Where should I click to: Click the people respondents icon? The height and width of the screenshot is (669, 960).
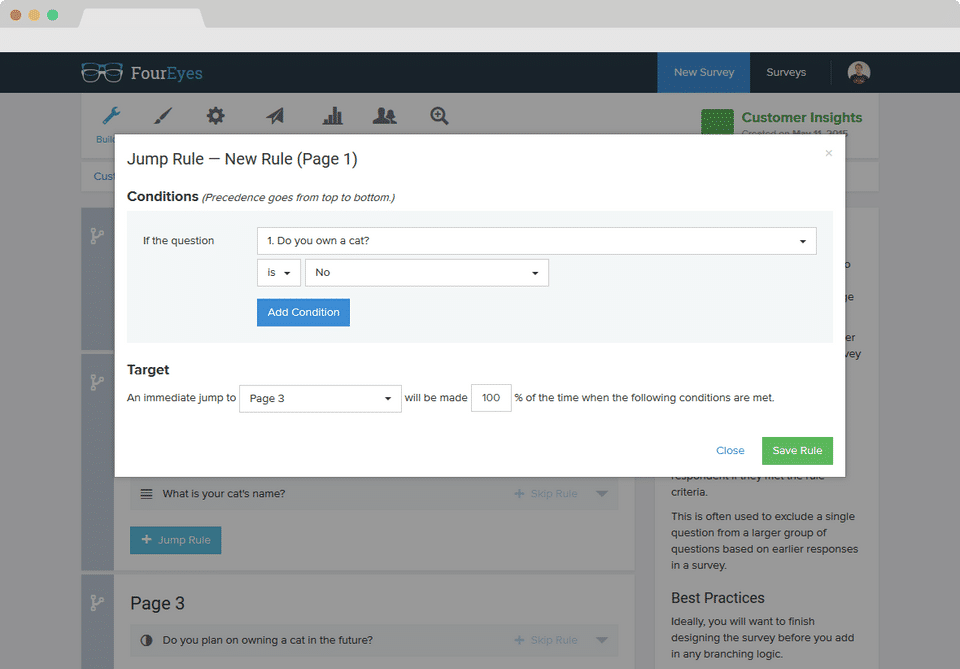pos(385,116)
